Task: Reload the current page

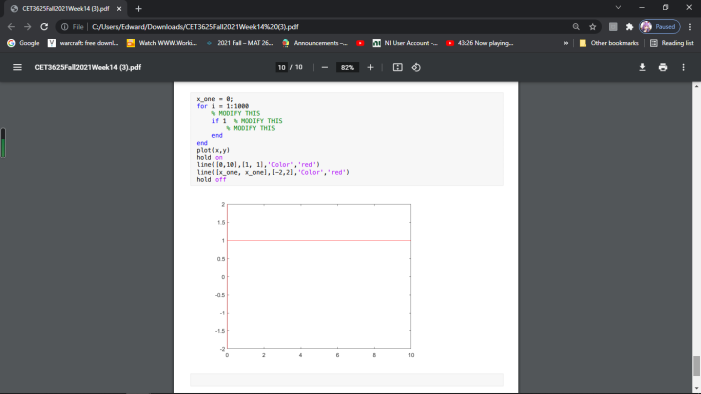Action: [x=44, y=27]
